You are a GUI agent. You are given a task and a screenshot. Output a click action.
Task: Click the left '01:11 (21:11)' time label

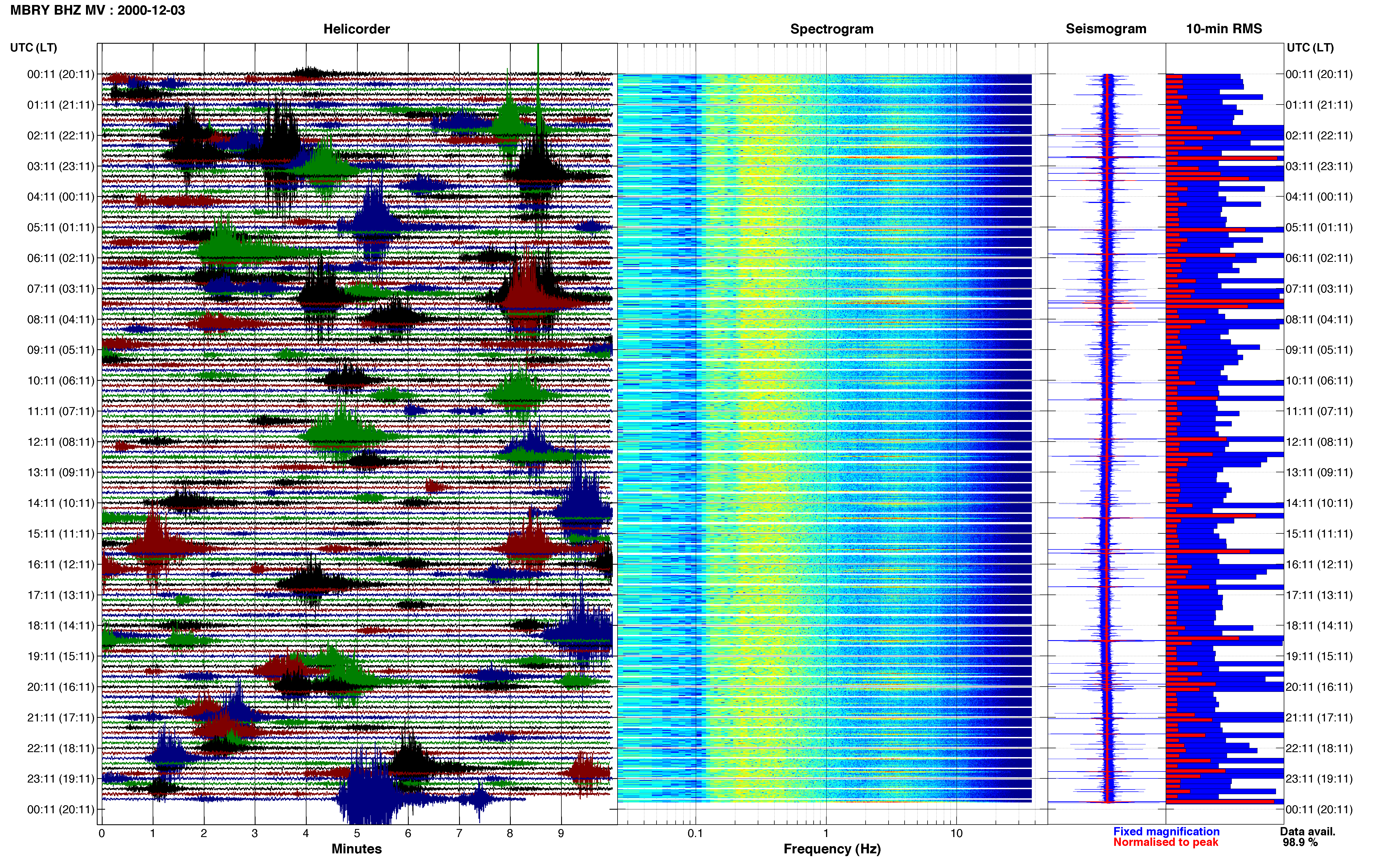pyautogui.click(x=61, y=105)
